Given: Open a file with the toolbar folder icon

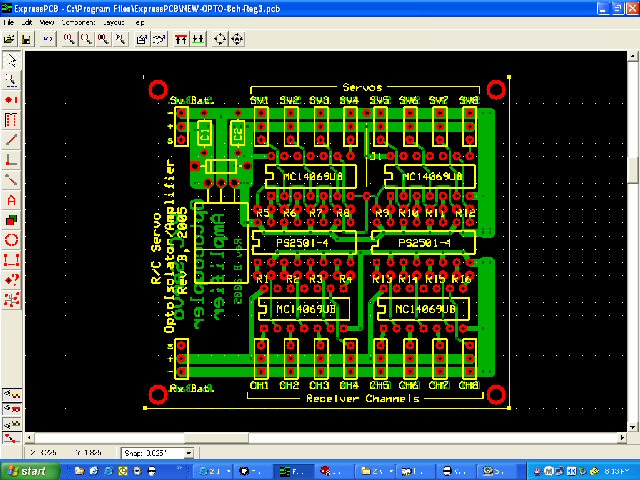Looking at the screenshot, I should click(x=9, y=39).
